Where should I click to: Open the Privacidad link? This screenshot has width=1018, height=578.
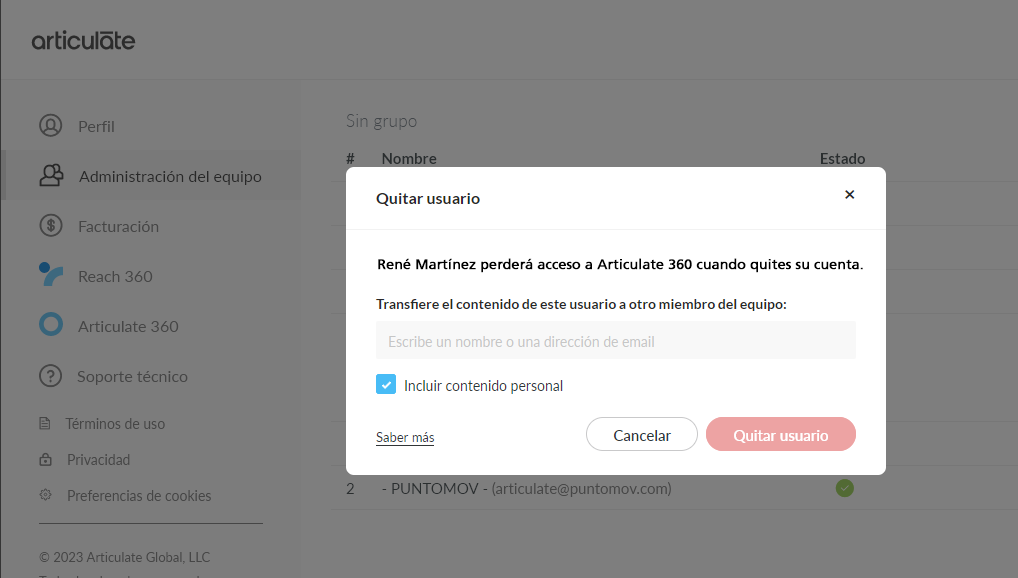pos(99,460)
